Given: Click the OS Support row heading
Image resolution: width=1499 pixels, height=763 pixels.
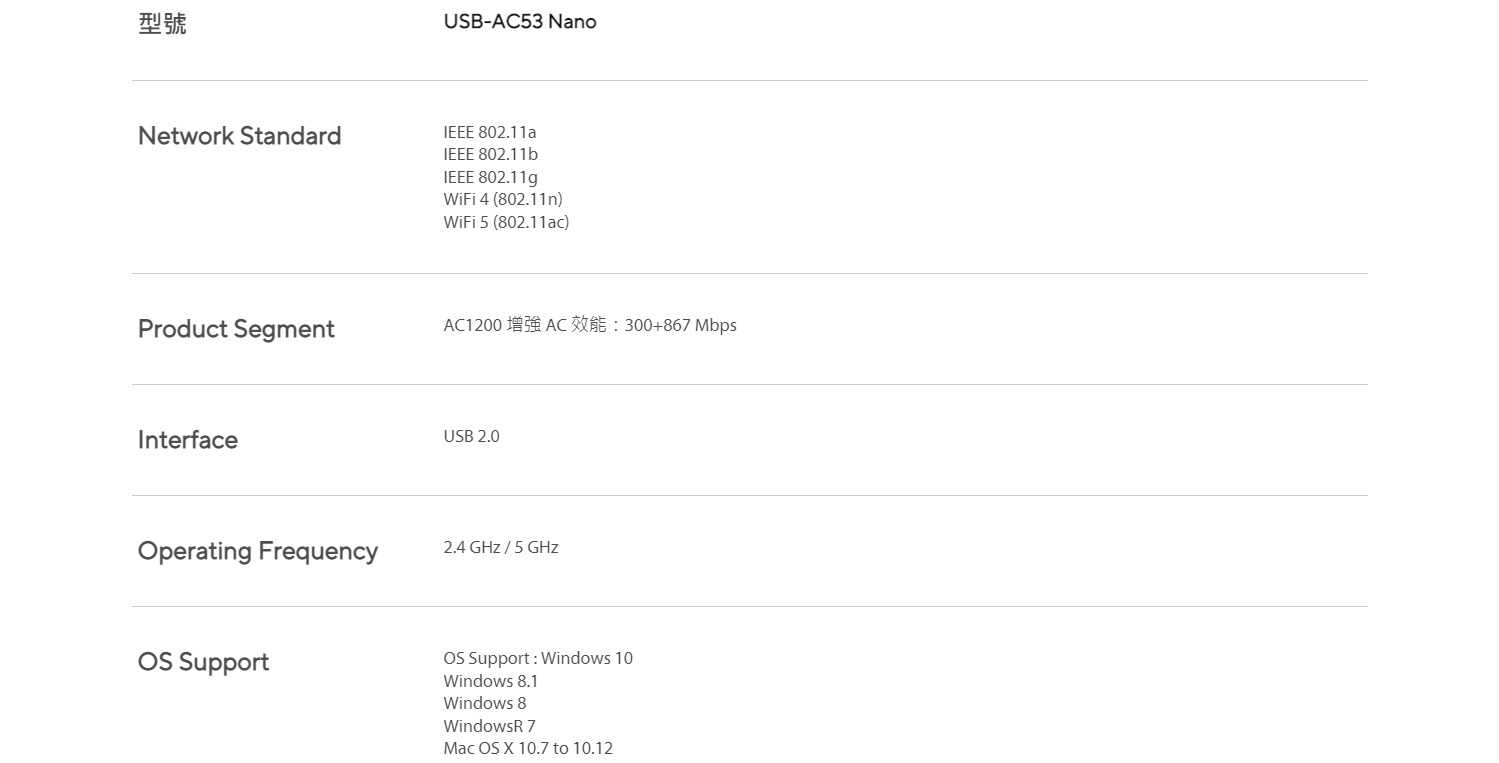Looking at the screenshot, I should pyautogui.click(x=204, y=662).
